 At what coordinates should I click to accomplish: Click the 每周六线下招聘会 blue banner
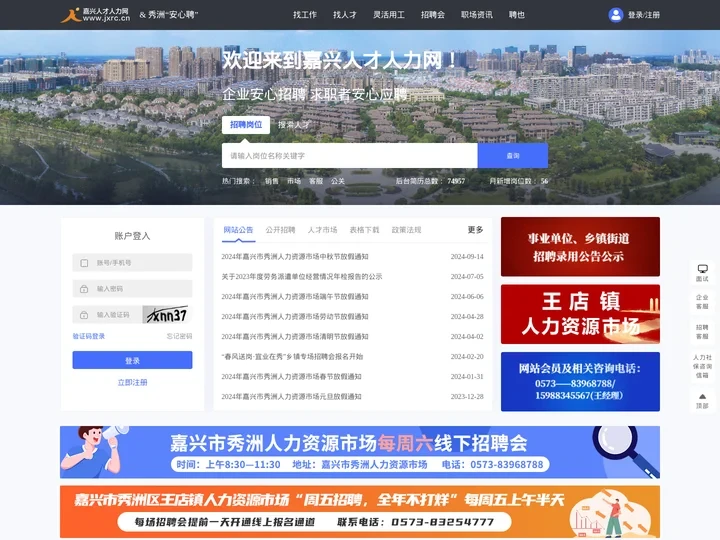pos(360,452)
